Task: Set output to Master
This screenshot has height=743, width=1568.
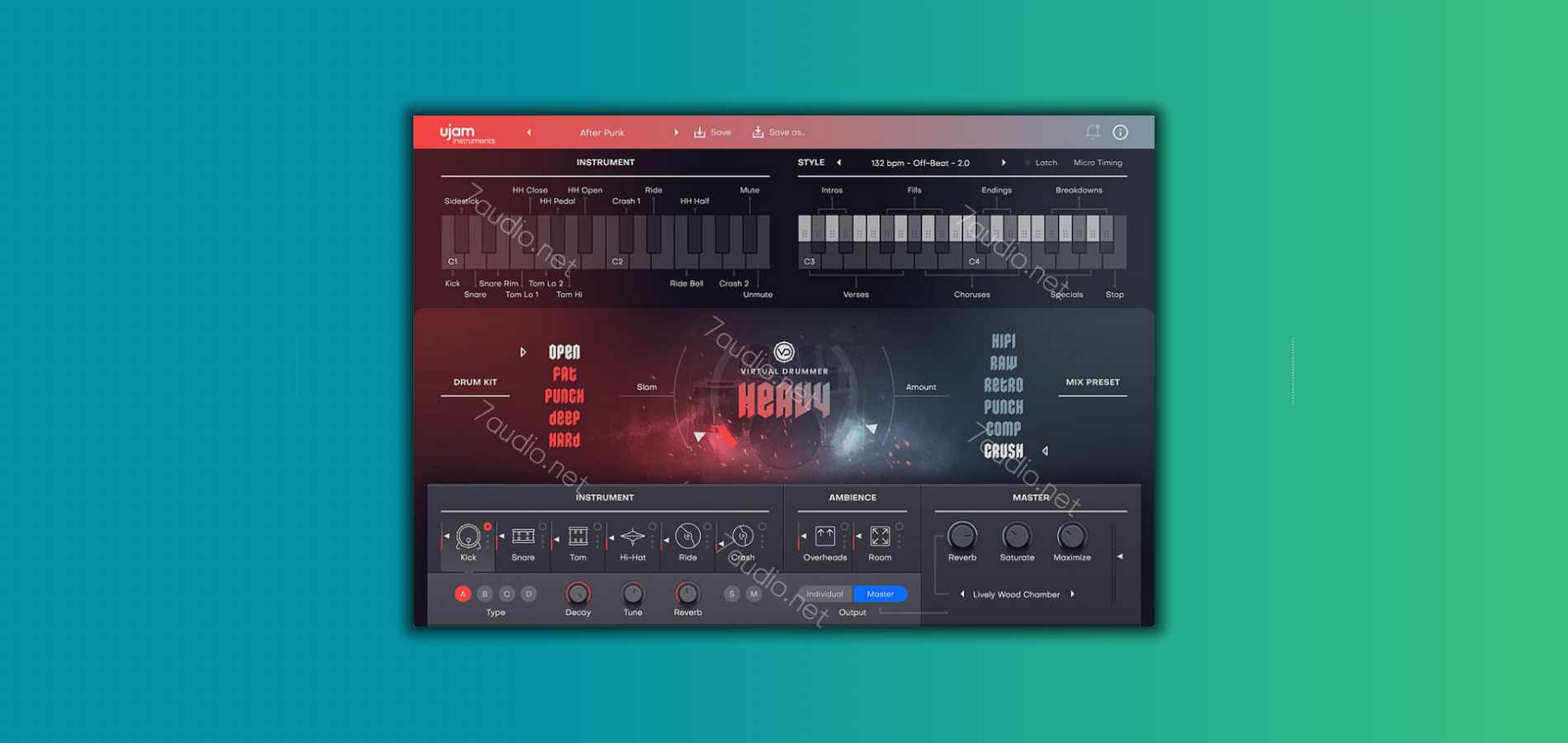Action: (x=880, y=594)
